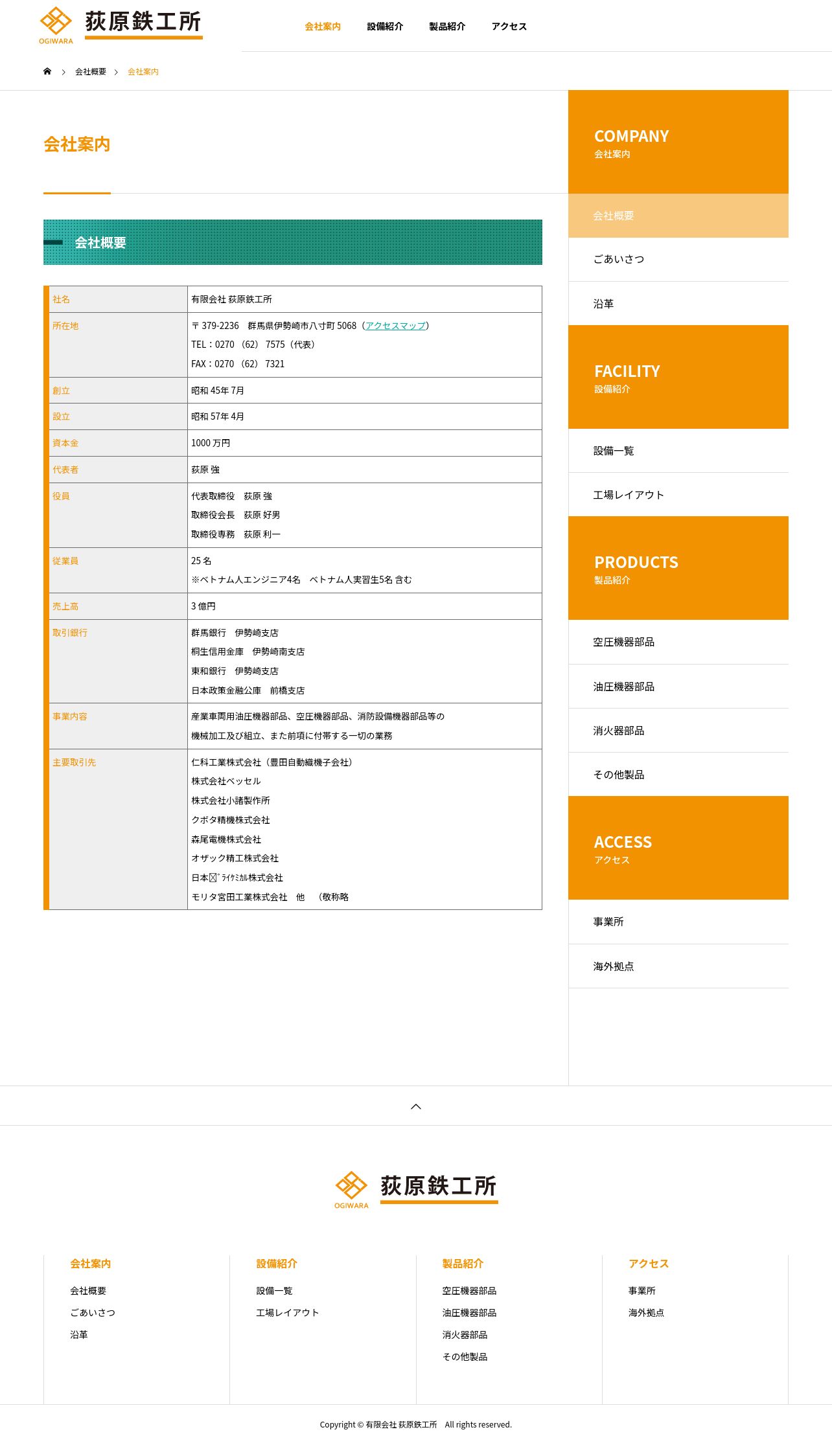832x1456 pixels.
Task: Click the 25 名 employee count
Action: tap(201, 561)
